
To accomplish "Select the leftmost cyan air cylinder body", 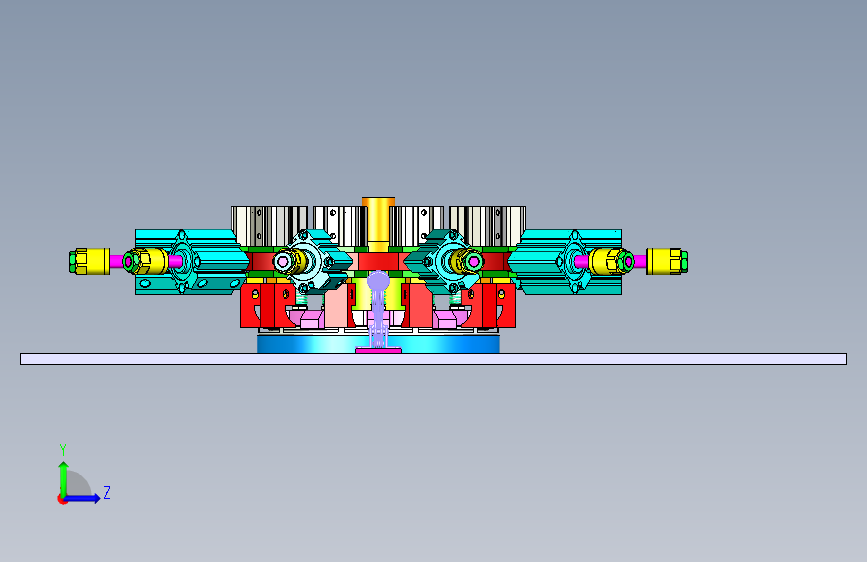I will click(191, 261).
